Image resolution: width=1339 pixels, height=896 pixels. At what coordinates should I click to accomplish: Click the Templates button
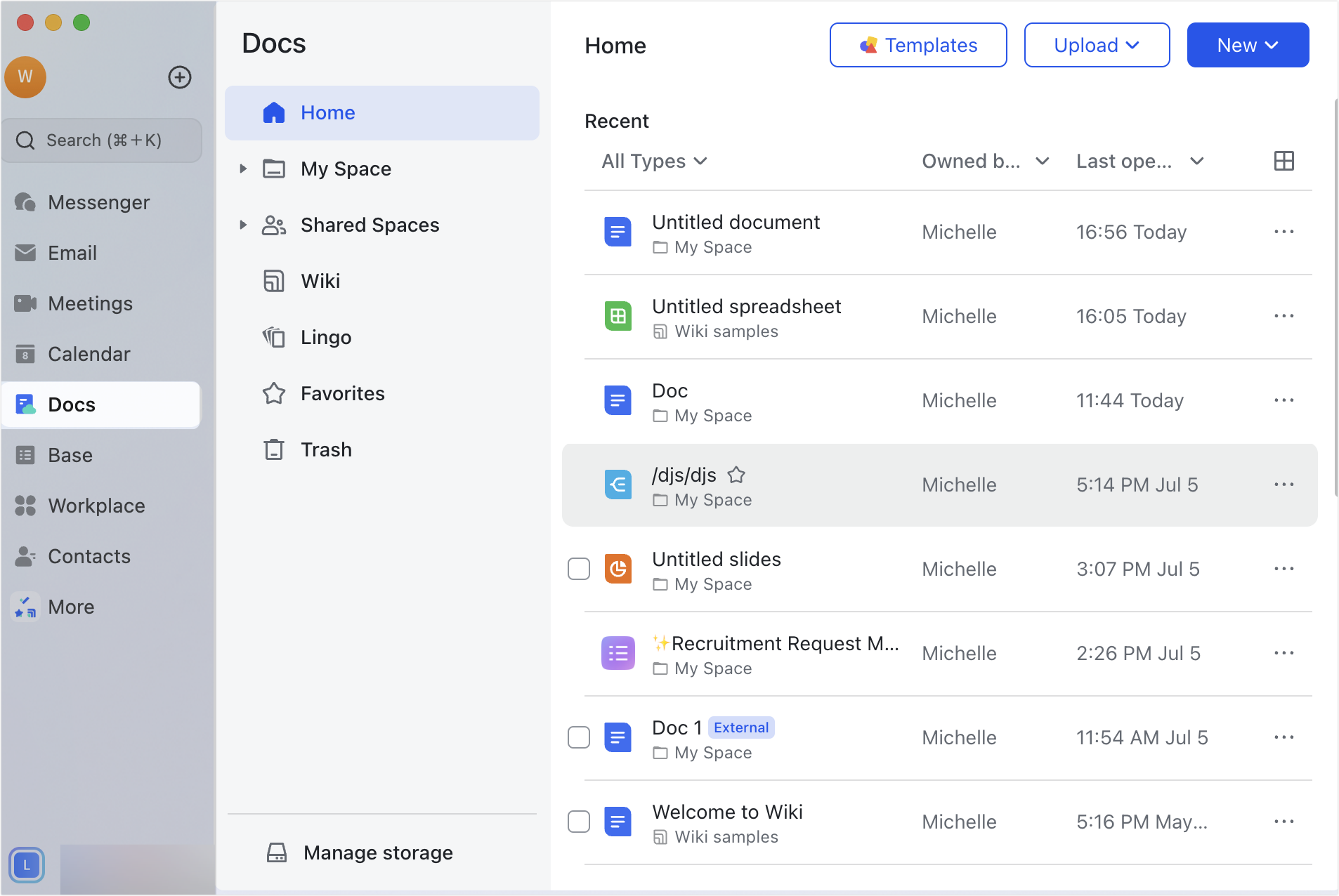[x=917, y=45]
